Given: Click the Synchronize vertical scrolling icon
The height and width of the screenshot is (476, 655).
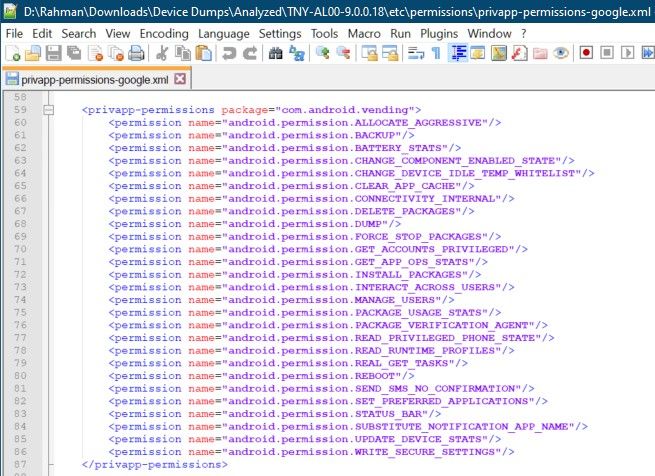Looking at the screenshot, I should click(x=369, y=53).
